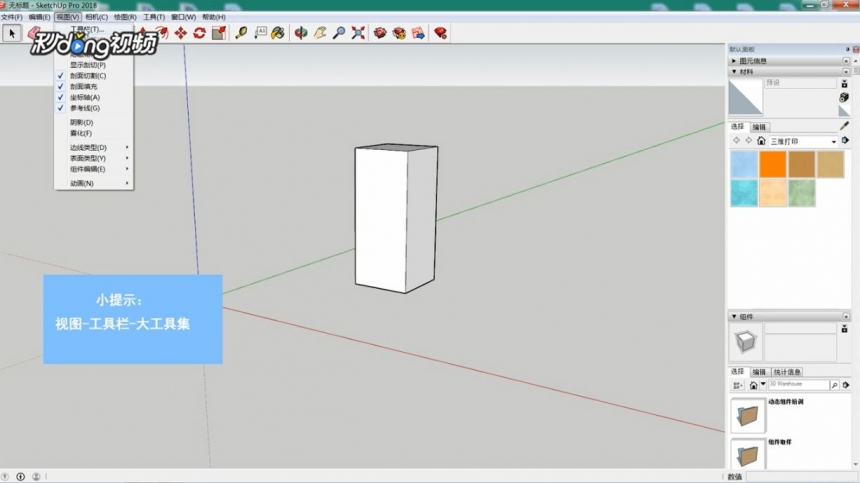Select the green material swatch
The height and width of the screenshot is (483, 860).
801,193
